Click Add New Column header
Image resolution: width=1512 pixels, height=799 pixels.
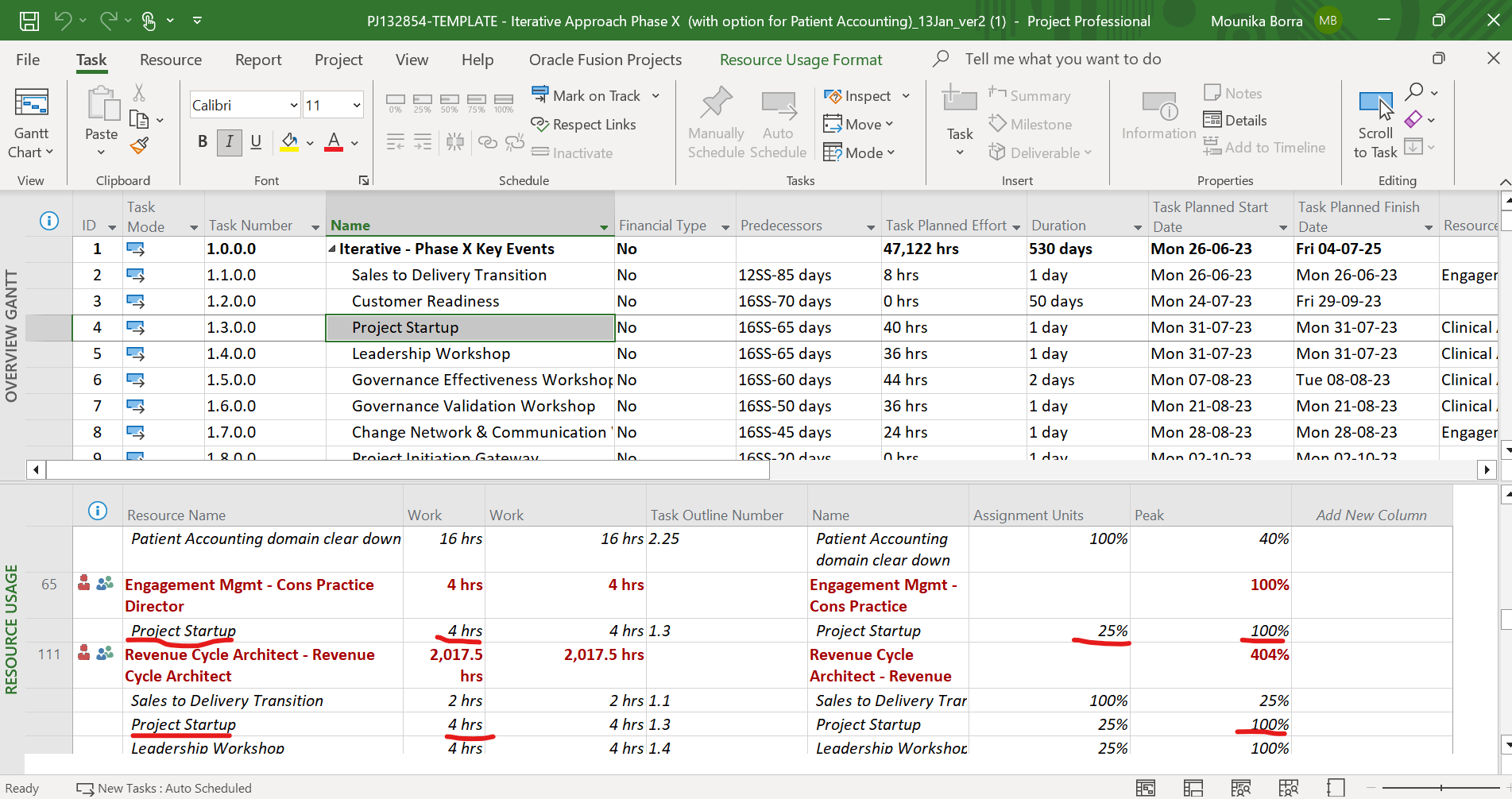coord(1371,515)
